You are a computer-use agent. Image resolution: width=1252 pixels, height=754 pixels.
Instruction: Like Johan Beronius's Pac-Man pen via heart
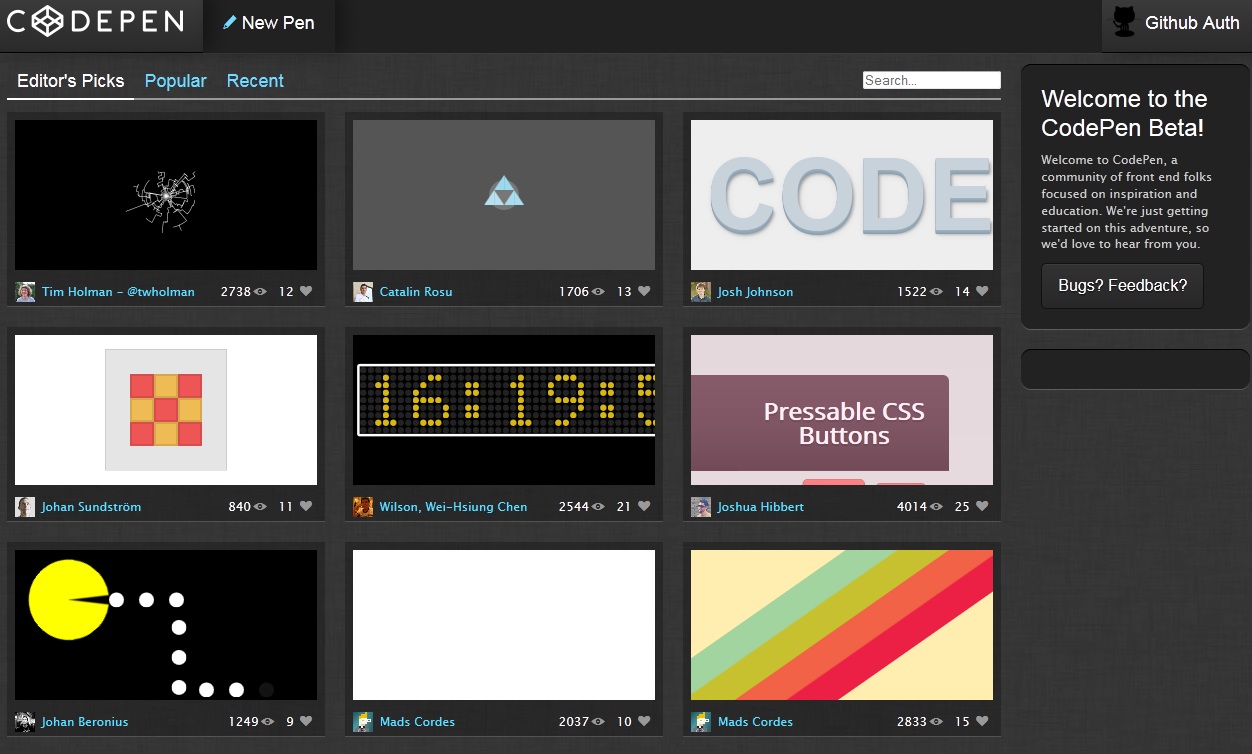[306, 722]
